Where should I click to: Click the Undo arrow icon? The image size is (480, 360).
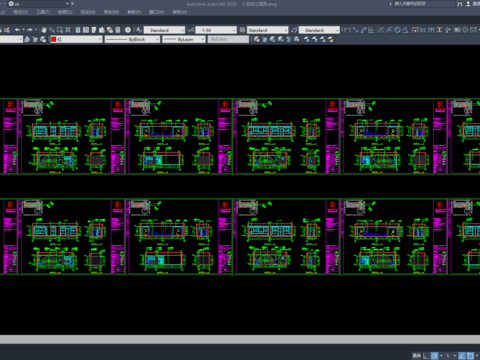[x=17, y=30]
